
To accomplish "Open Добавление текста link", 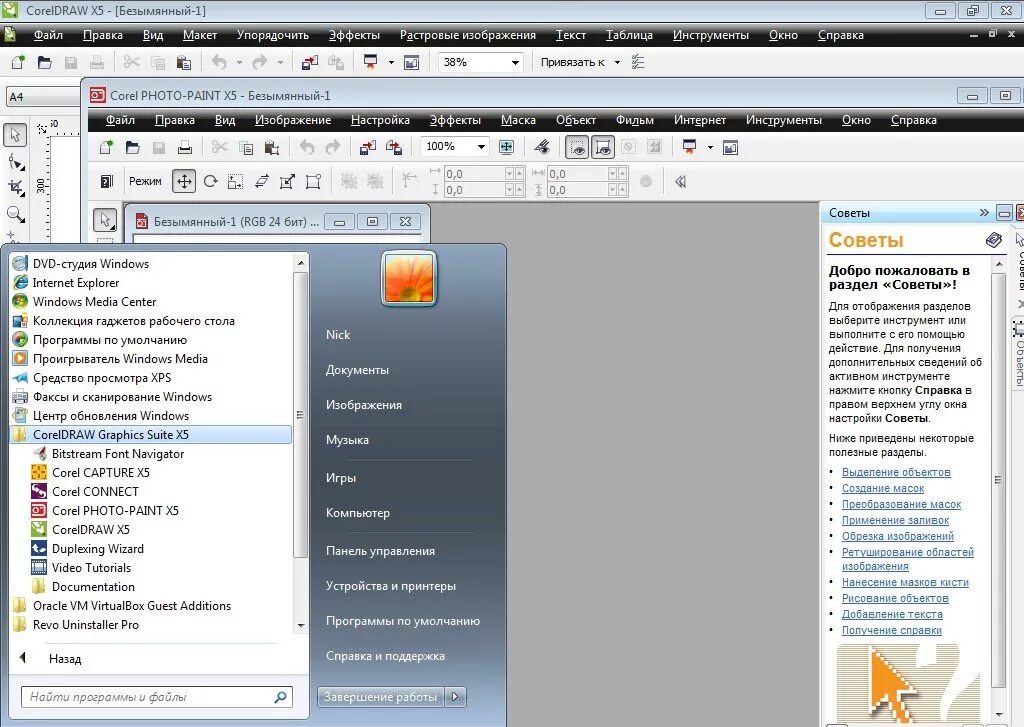I will tap(892, 614).
